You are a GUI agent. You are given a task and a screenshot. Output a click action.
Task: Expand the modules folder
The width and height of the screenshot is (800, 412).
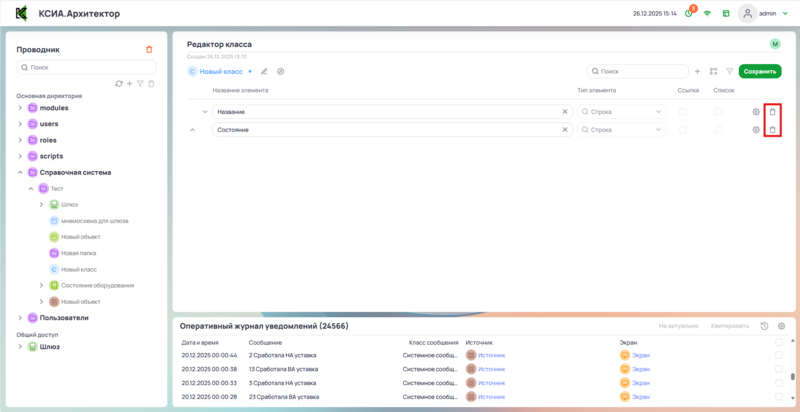click(20, 107)
